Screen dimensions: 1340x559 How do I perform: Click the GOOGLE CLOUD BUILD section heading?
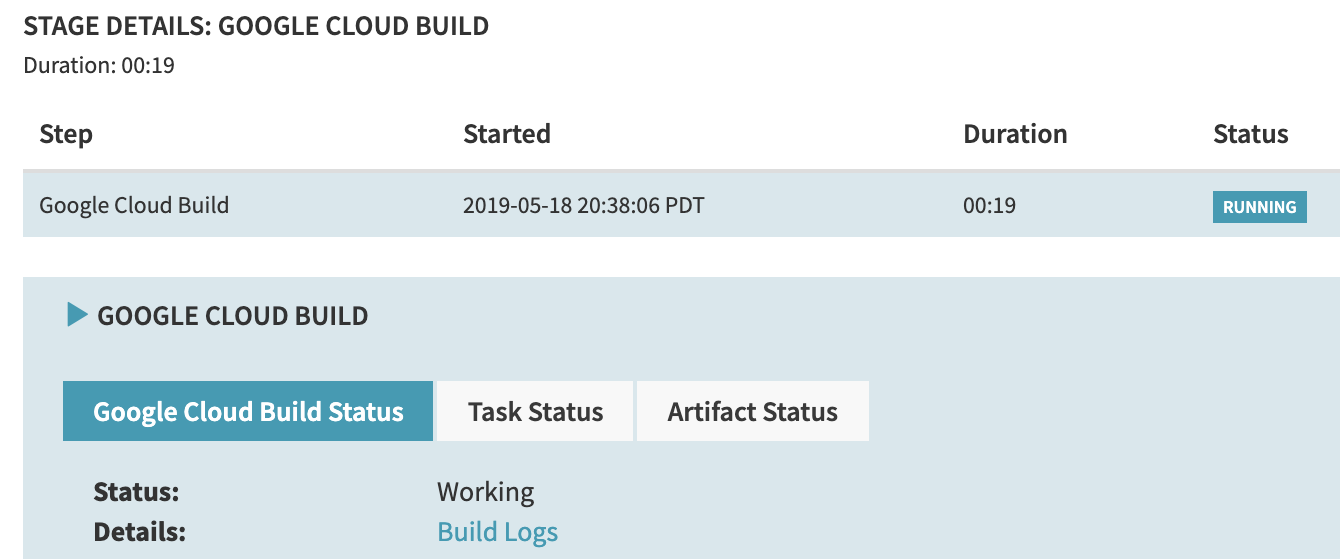coord(232,317)
